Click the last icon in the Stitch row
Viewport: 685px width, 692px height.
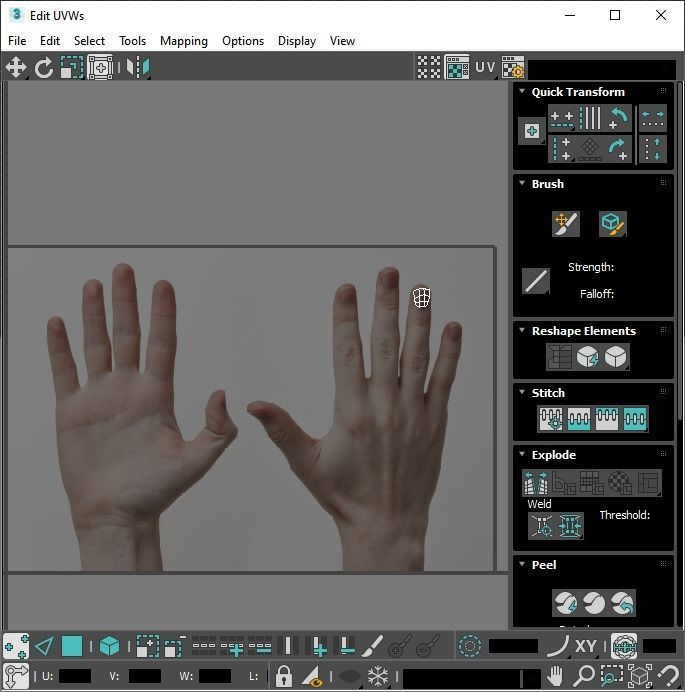point(635,418)
